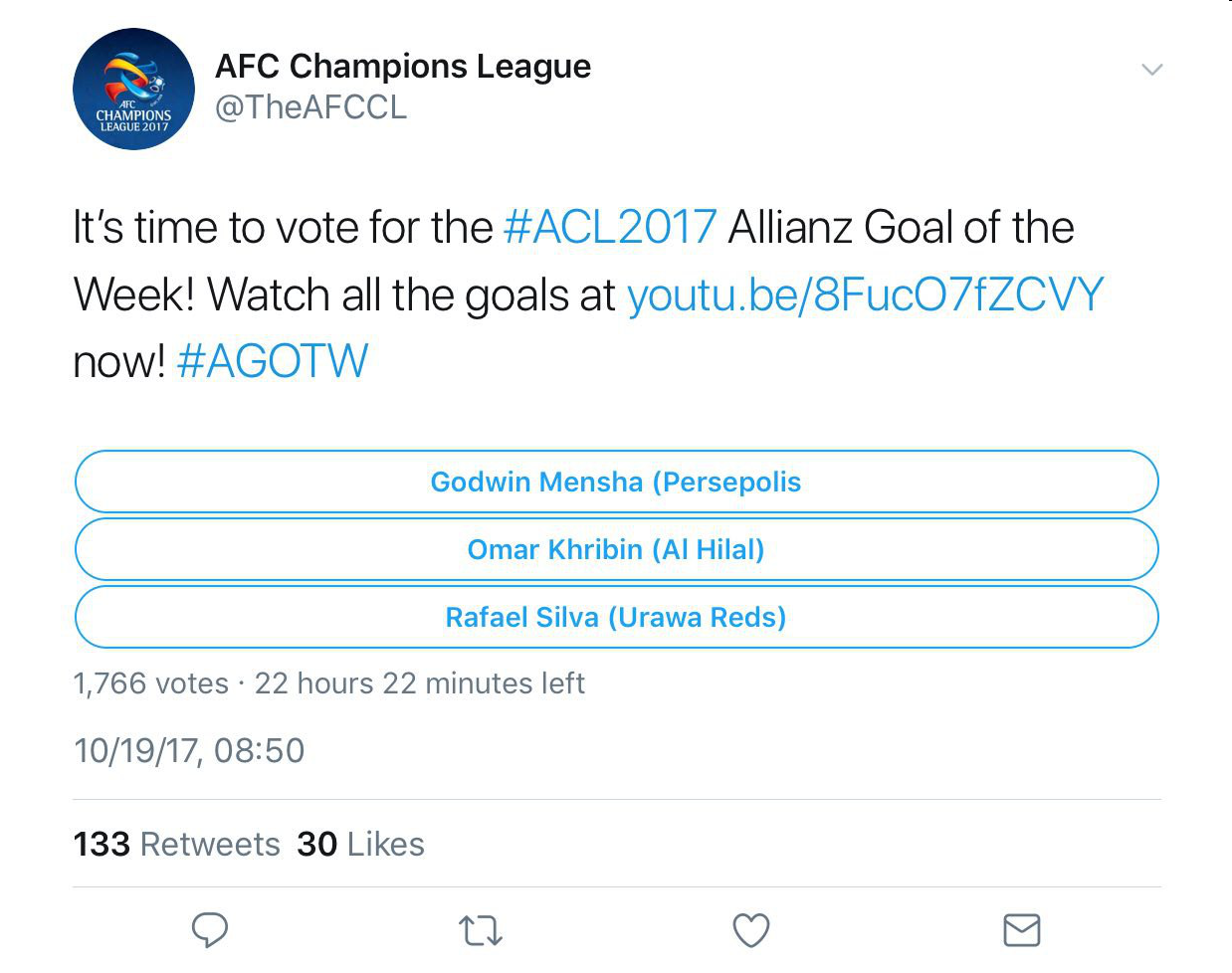Open the youtu.be/8FucO7fZCVY video link
This screenshot has width=1232, height=973.
[865, 295]
